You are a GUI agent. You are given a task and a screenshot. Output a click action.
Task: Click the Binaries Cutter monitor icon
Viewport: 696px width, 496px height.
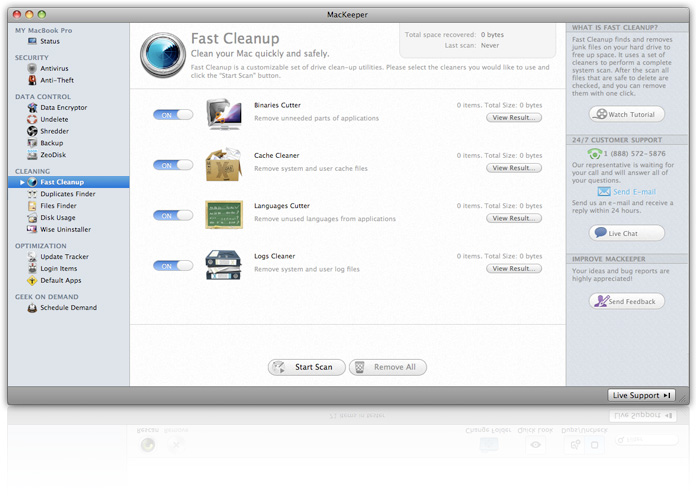point(224,114)
